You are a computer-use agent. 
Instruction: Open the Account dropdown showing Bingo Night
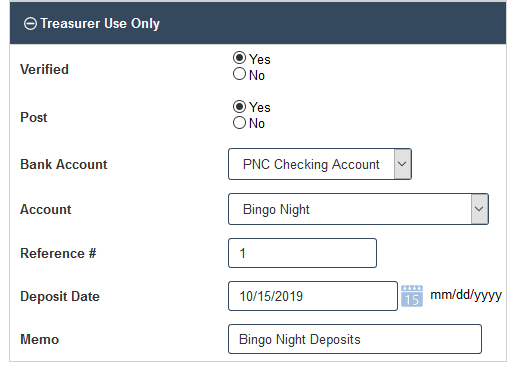click(x=358, y=209)
